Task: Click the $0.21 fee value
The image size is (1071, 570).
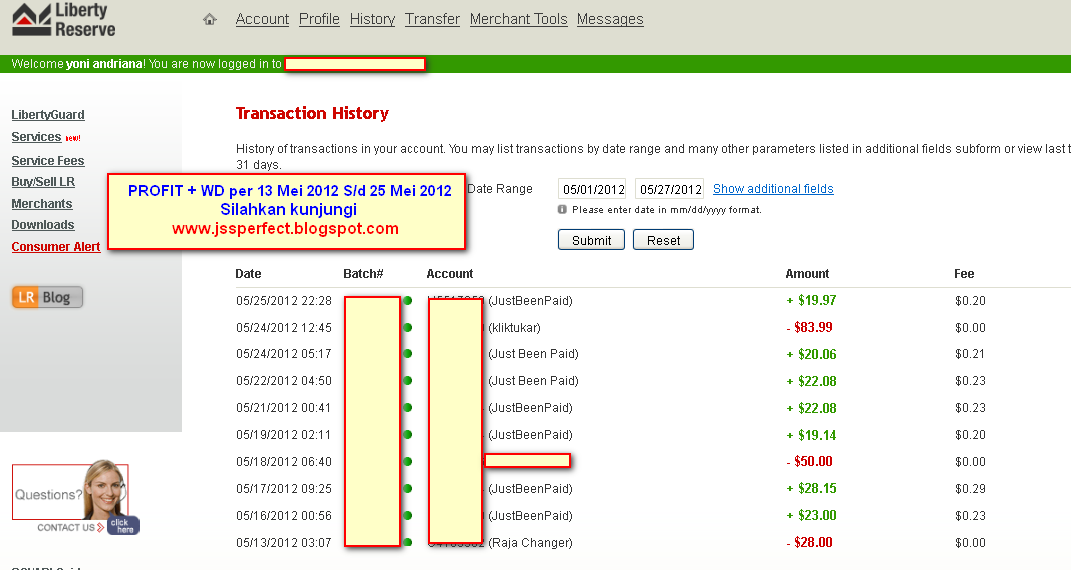Action: [x=971, y=354]
